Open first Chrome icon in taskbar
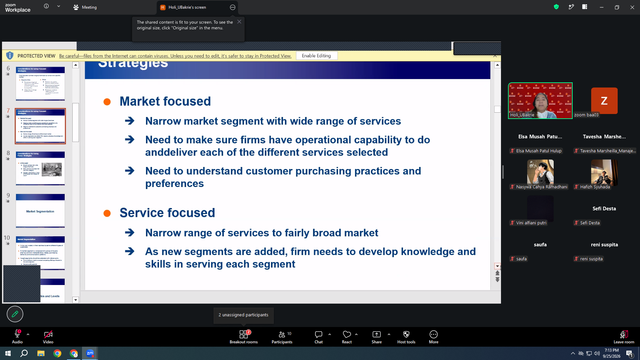Image resolution: width=640 pixels, height=360 pixels. (x=57, y=353)
